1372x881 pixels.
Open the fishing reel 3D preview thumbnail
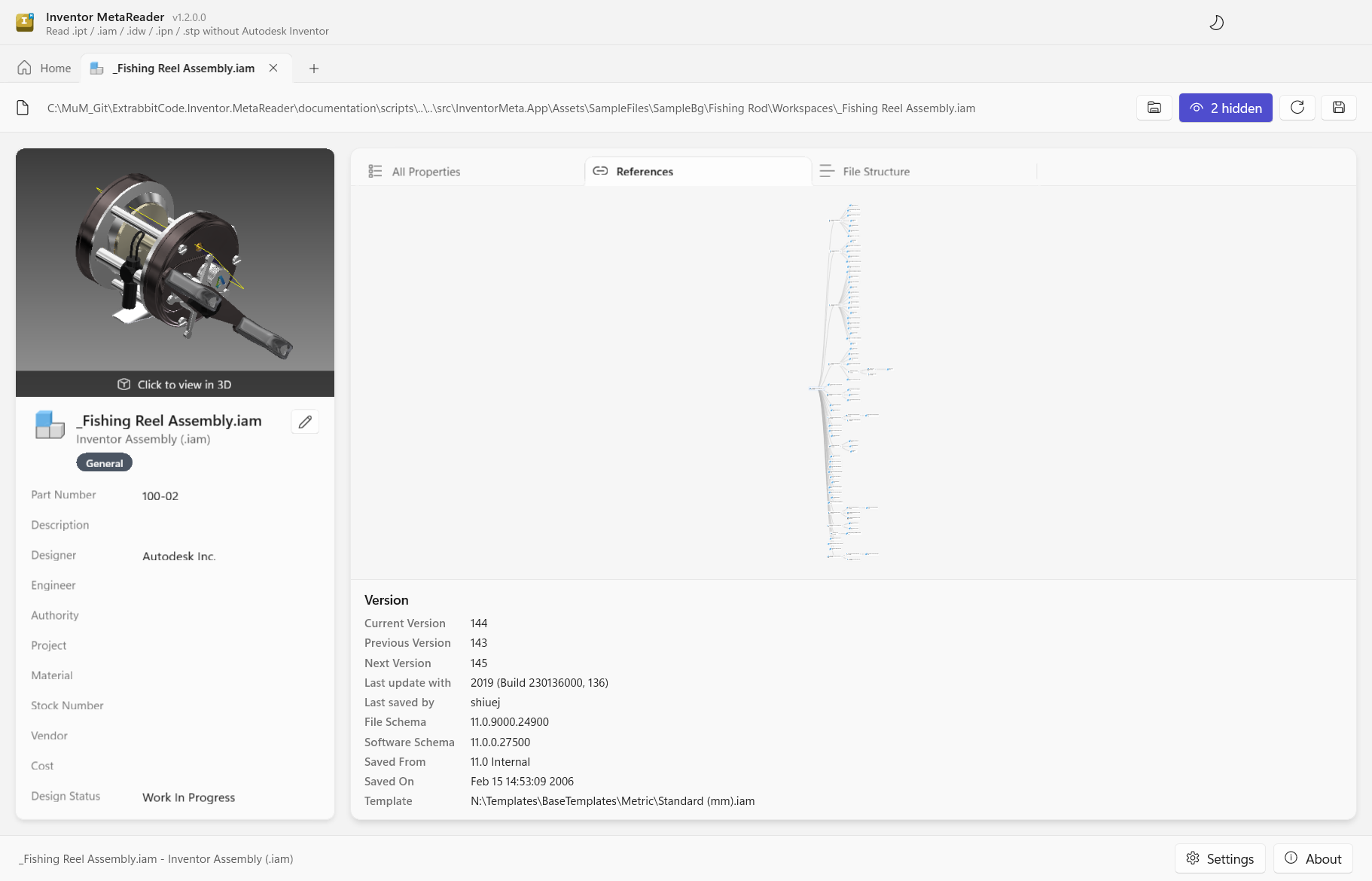175,260
